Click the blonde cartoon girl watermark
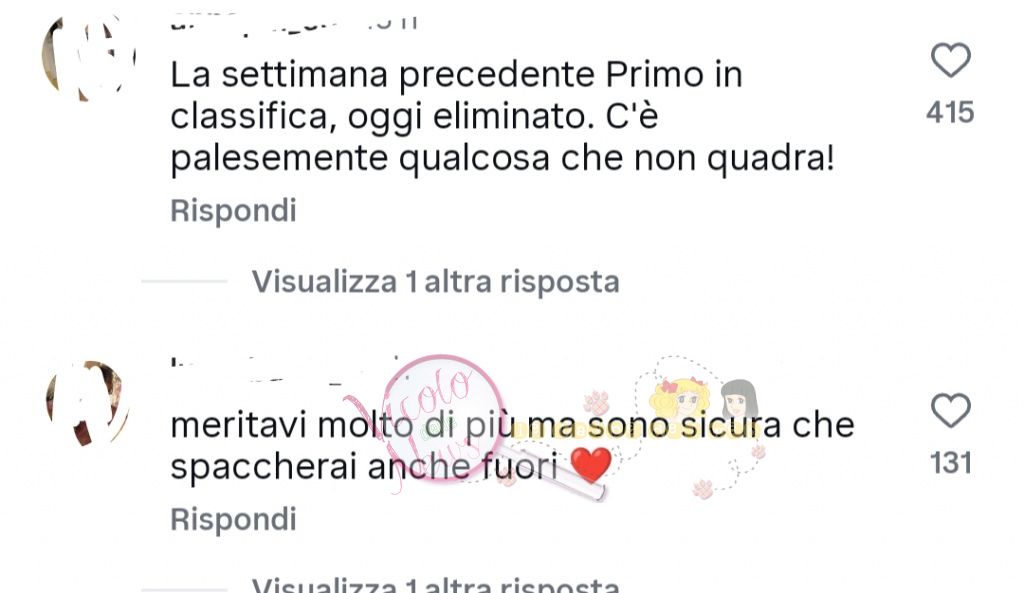Screen dimensions: 1024x593 tap(679, 397)
